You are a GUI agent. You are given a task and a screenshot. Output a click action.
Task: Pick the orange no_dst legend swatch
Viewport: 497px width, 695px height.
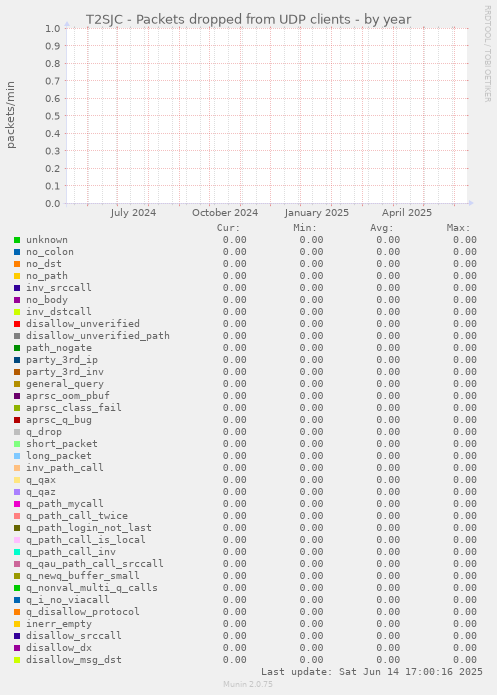(x=17, y=264)
